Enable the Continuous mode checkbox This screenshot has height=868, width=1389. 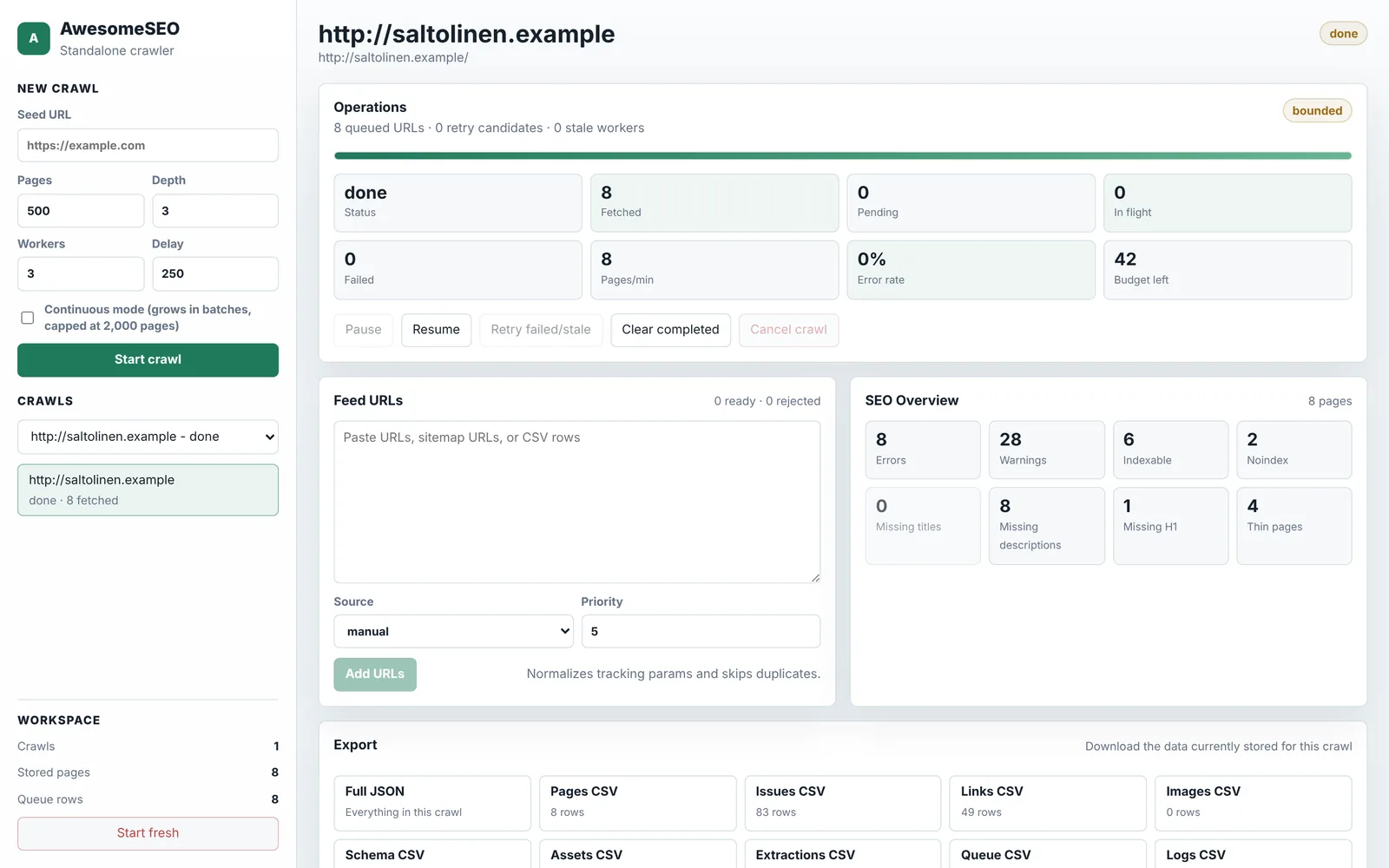[x=28, y=318]
